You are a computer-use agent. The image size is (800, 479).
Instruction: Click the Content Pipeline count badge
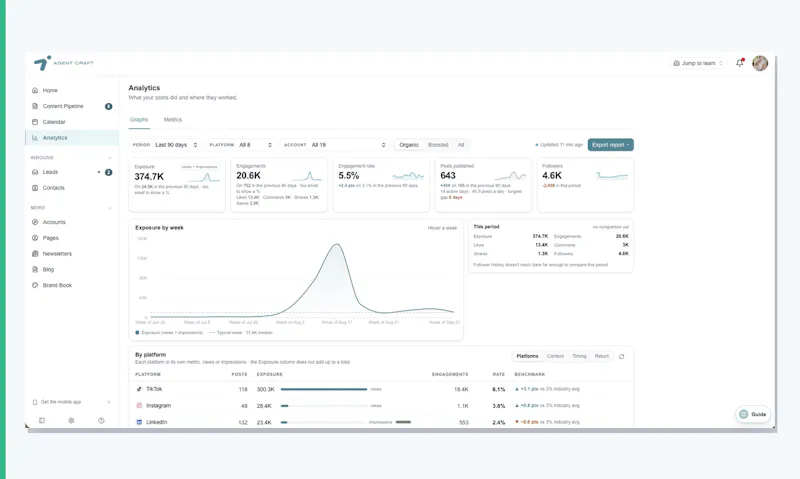[x=108, y=106]
